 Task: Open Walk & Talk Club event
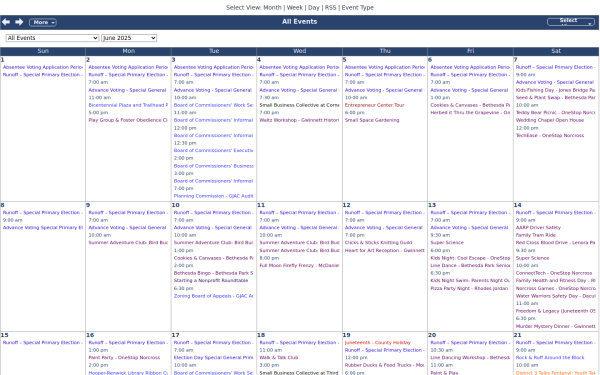pos(279,357)
